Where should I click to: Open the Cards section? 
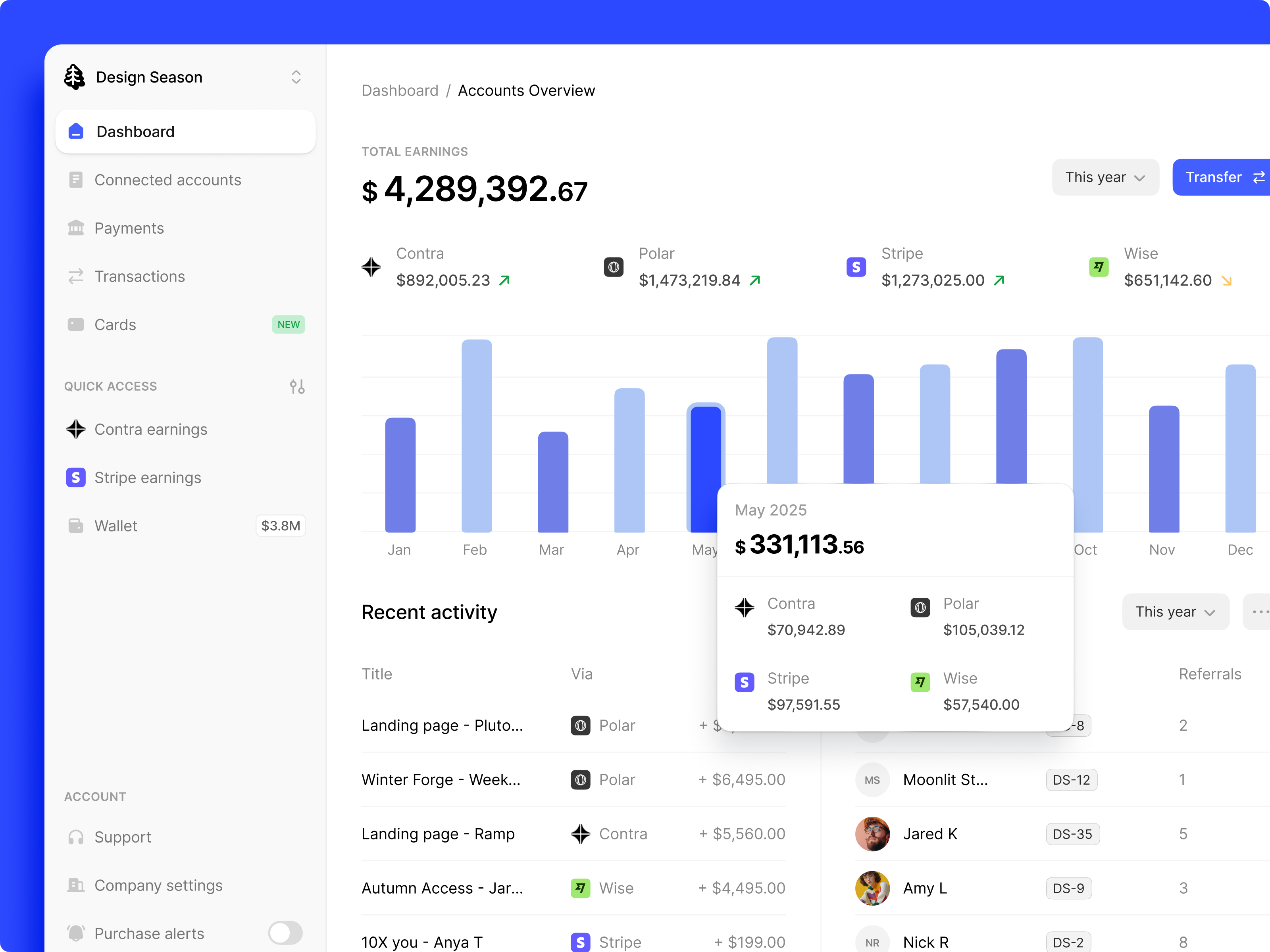(x=185, y=324)
